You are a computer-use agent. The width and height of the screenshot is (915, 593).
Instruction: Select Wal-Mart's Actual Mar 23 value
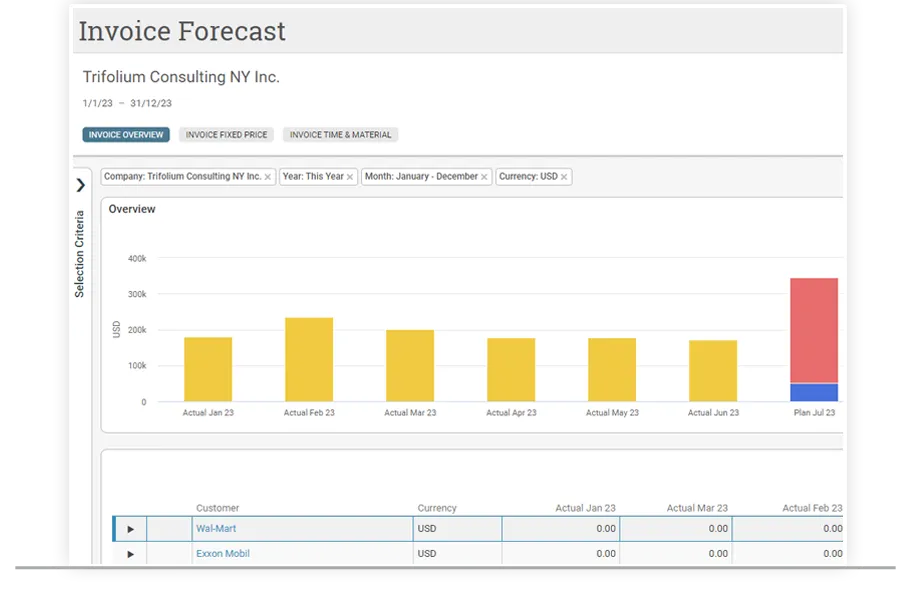click(676, 529)
